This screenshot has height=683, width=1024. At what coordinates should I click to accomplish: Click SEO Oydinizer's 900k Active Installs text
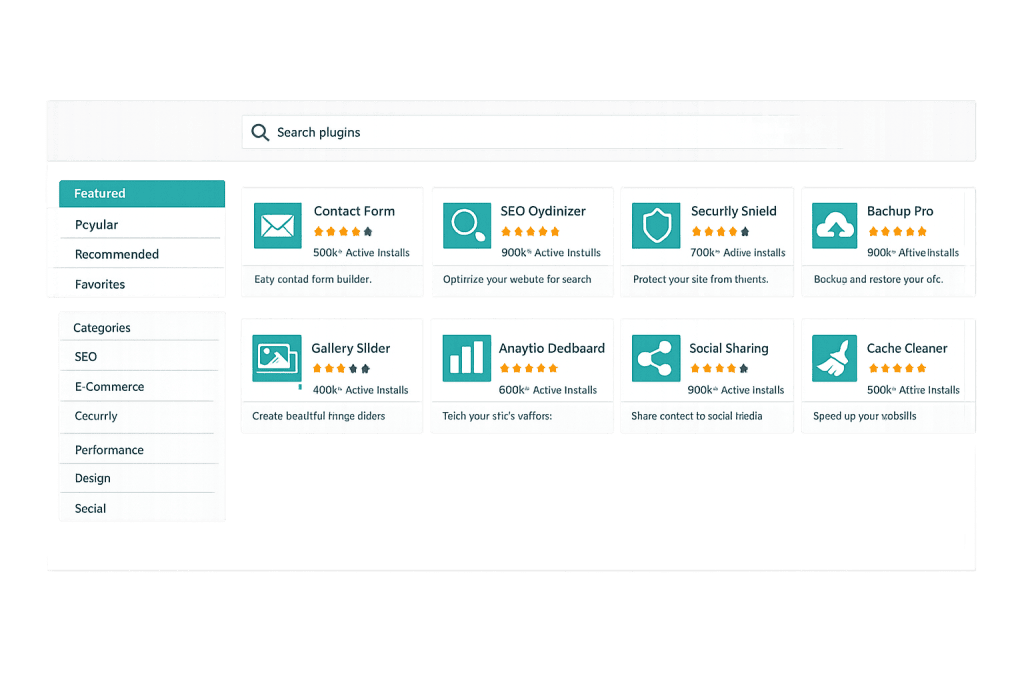click(551, 252)
